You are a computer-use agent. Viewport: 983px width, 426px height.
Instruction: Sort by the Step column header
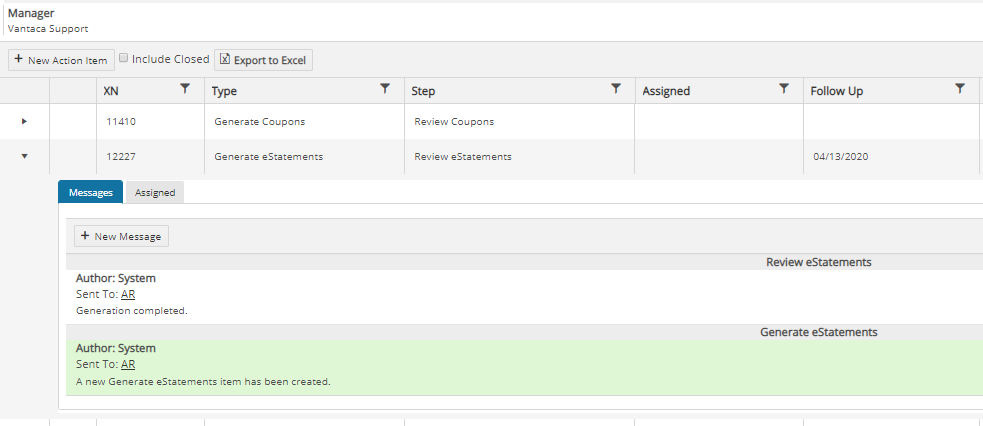pos(424,91)
